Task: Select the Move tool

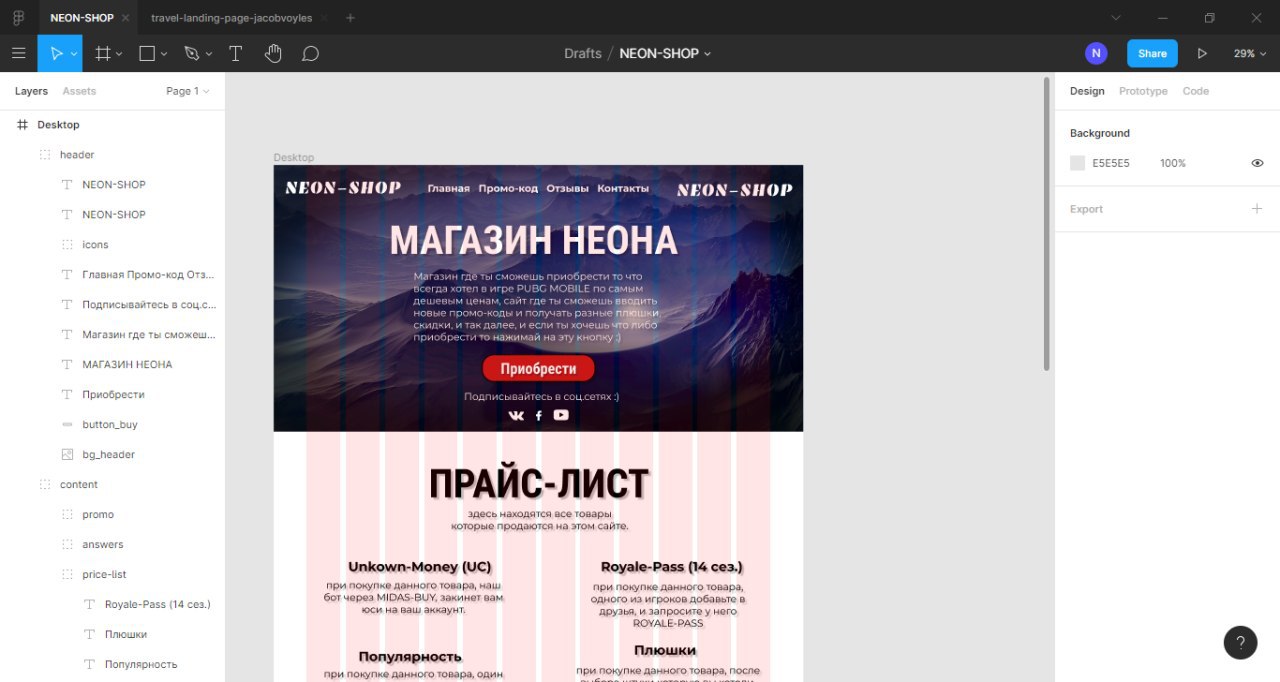Action: tap(56, 53)
